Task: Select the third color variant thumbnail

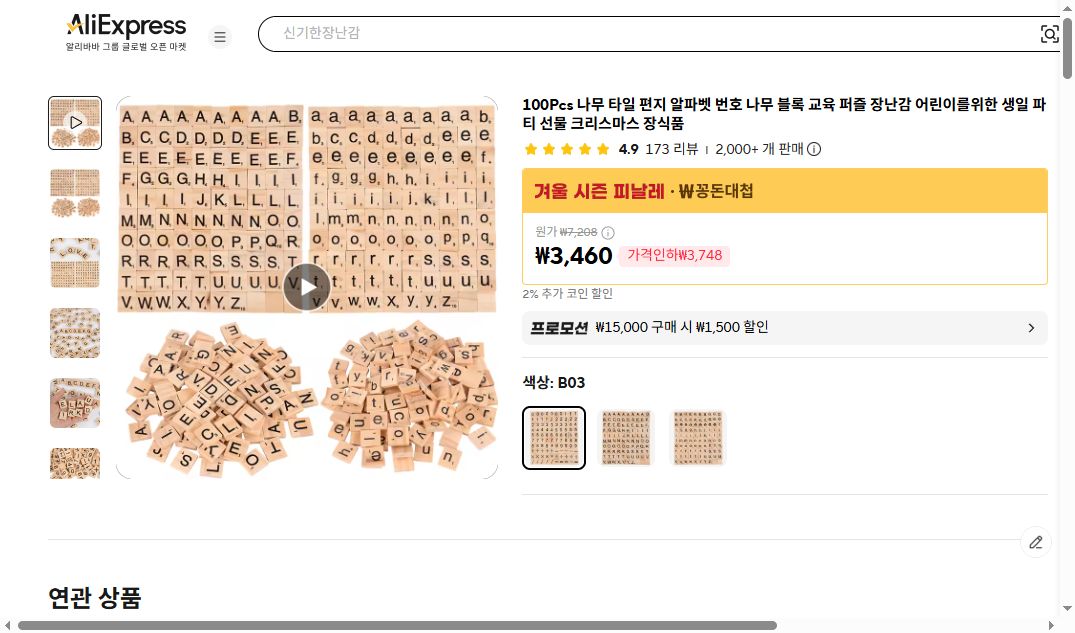Action: tap(697, 437)
